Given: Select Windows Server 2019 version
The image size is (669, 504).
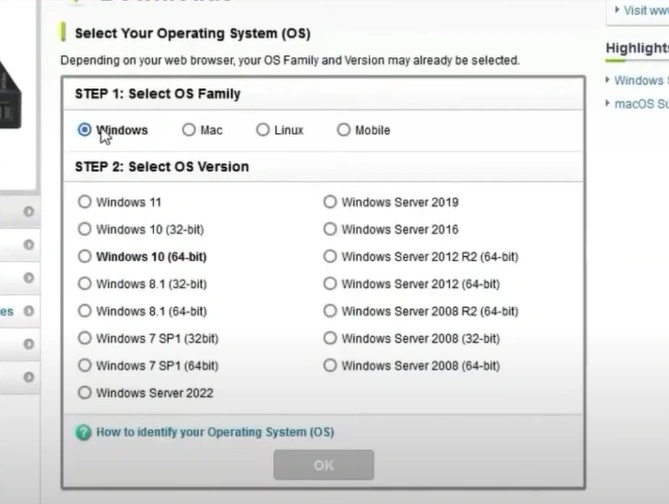Looking at the screenshot, I should coord(330,202).
